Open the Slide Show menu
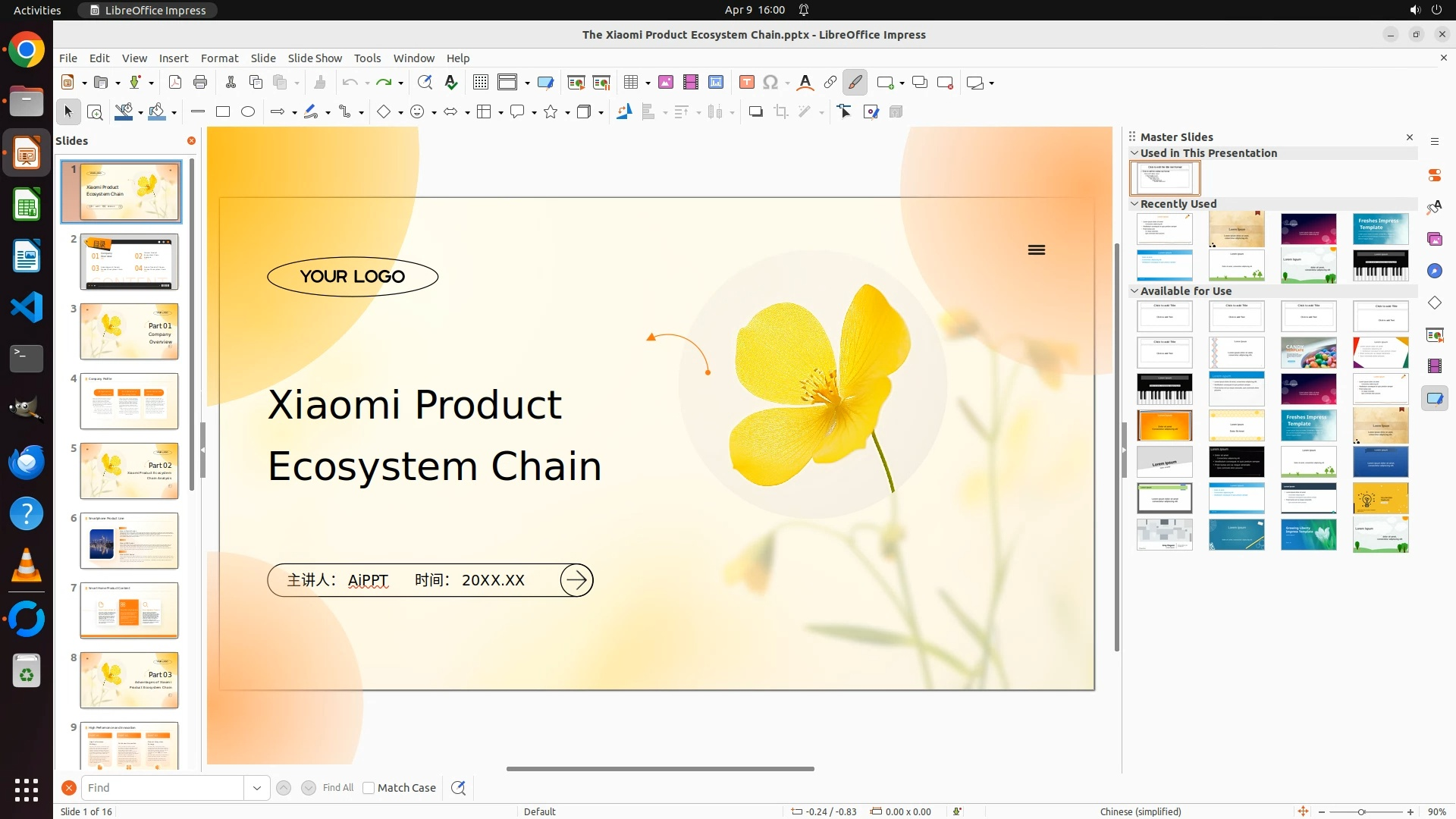The image size is (1456, 819). pyautogui.click(x=315, y=58)
